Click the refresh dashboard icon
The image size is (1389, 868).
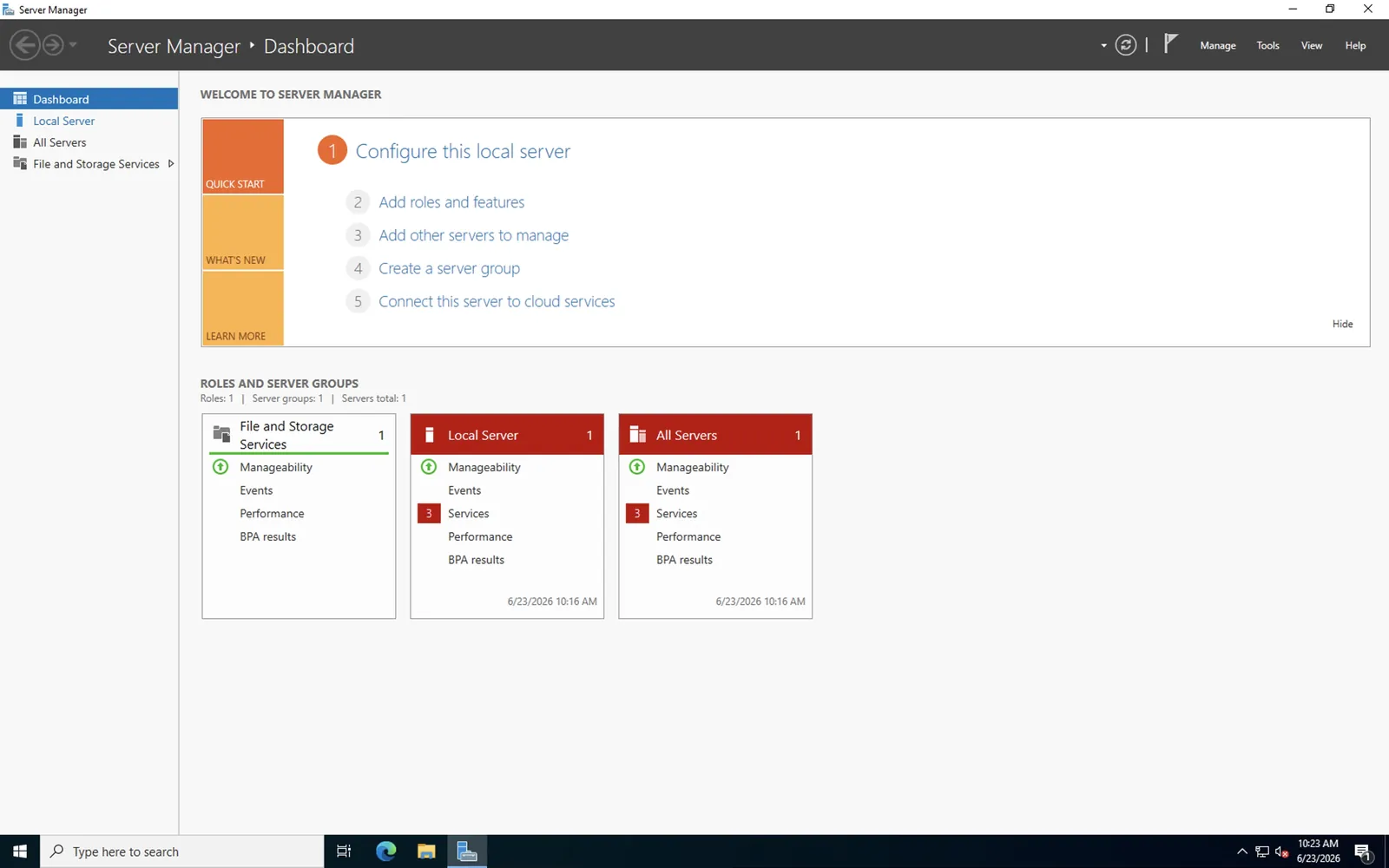[x=1125, y=45]
